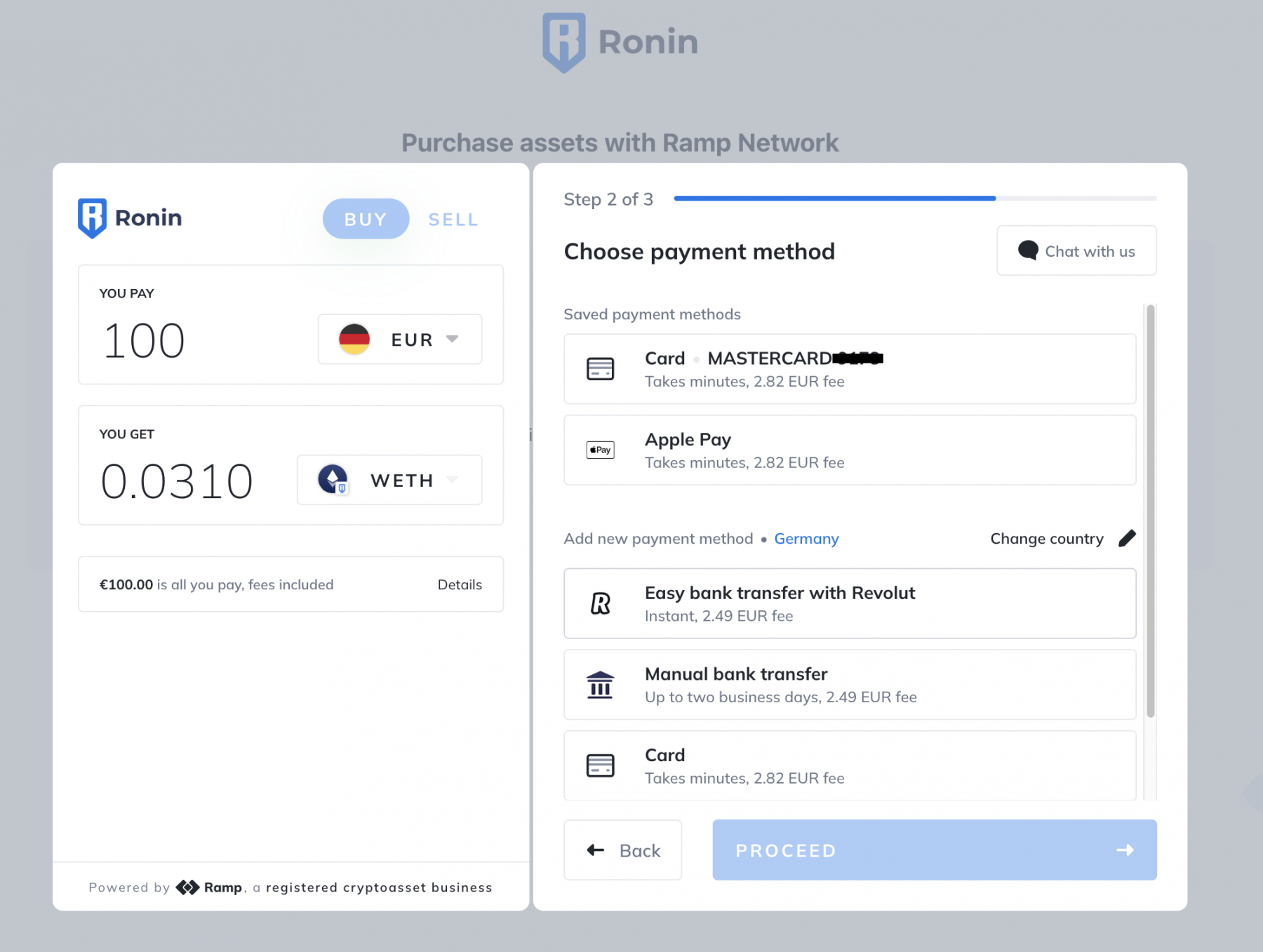Click the payment methods list scrollbar
This screenshot has height=952, width=1263.
(1150, 511)
